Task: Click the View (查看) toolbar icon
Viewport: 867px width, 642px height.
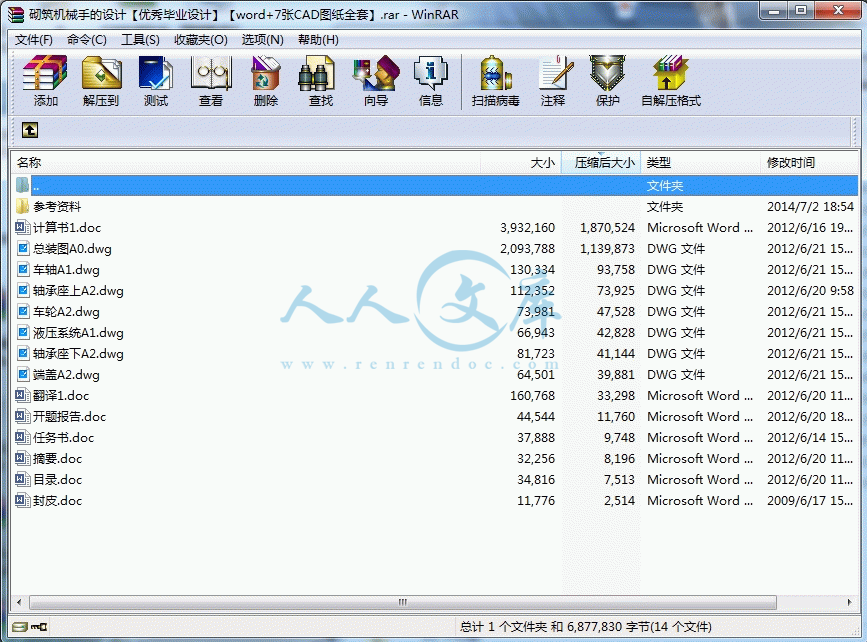Action: (211, 73)
